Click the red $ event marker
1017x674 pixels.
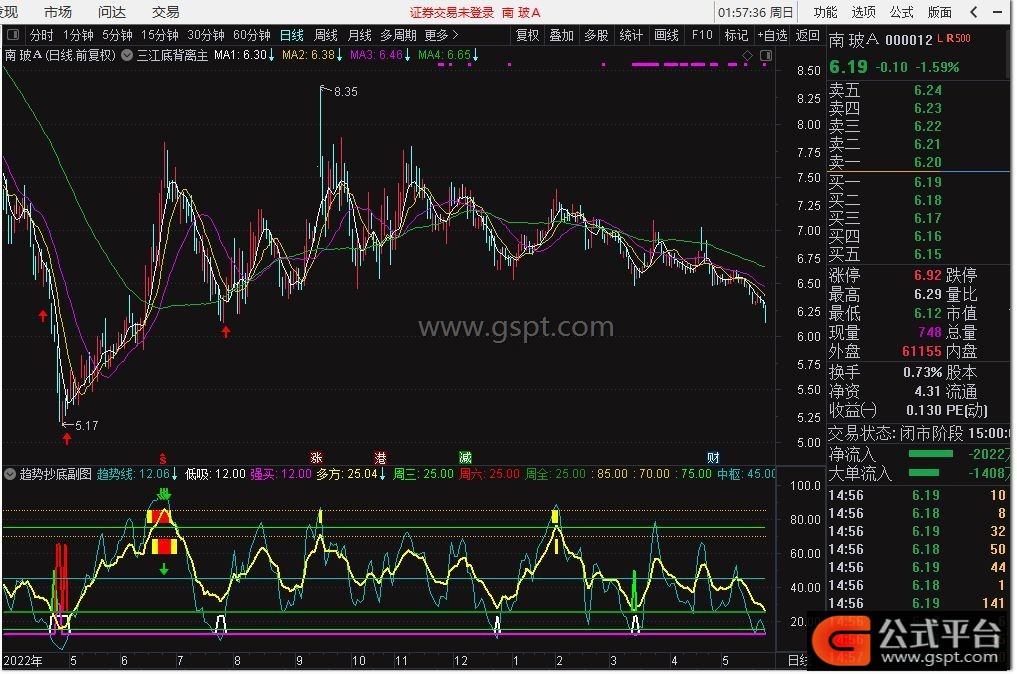[163, 458]
